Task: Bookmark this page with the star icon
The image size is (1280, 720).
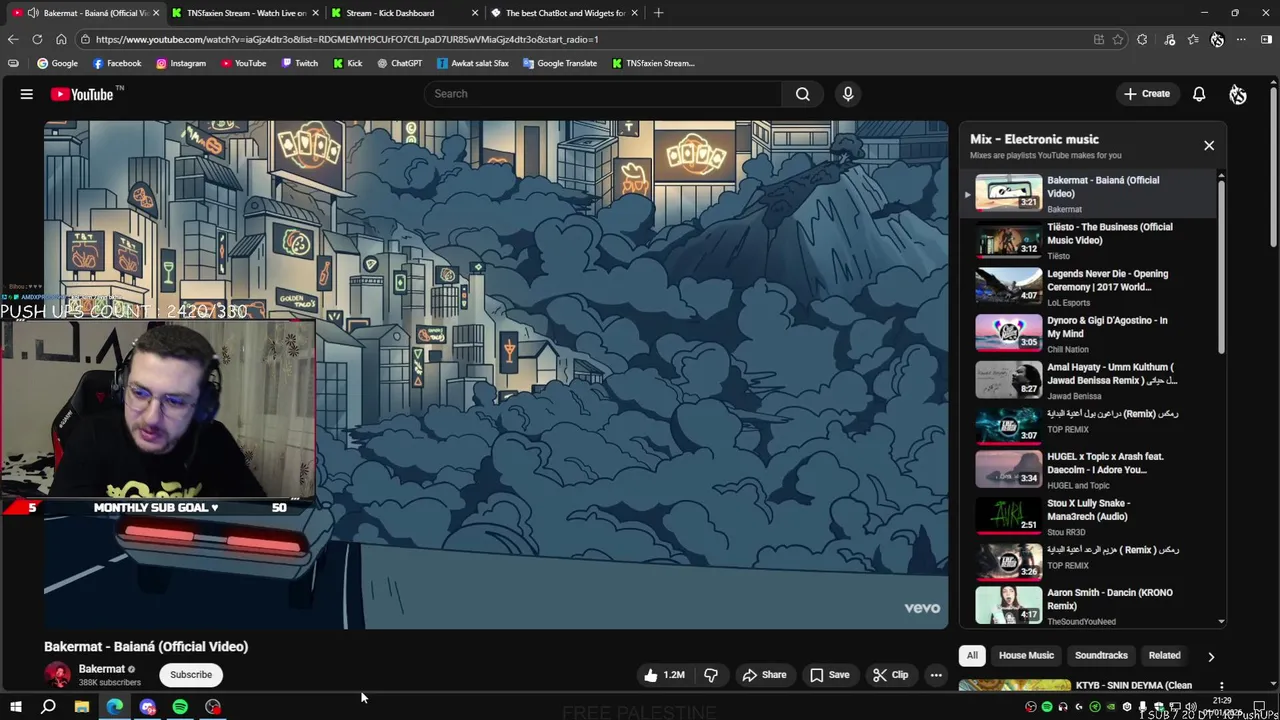Action: (x=1118, y=40)
